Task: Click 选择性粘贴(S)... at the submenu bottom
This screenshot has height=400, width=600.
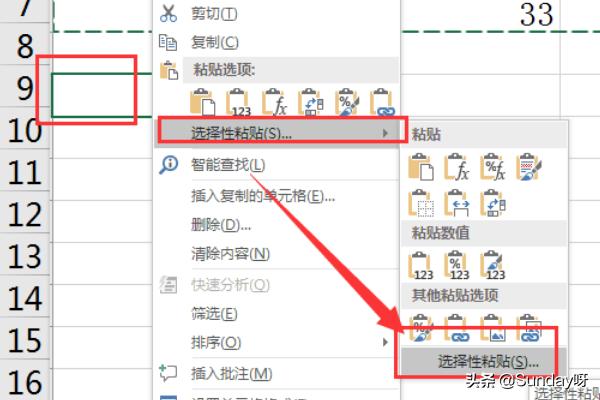Action: (x=484, y=361)
